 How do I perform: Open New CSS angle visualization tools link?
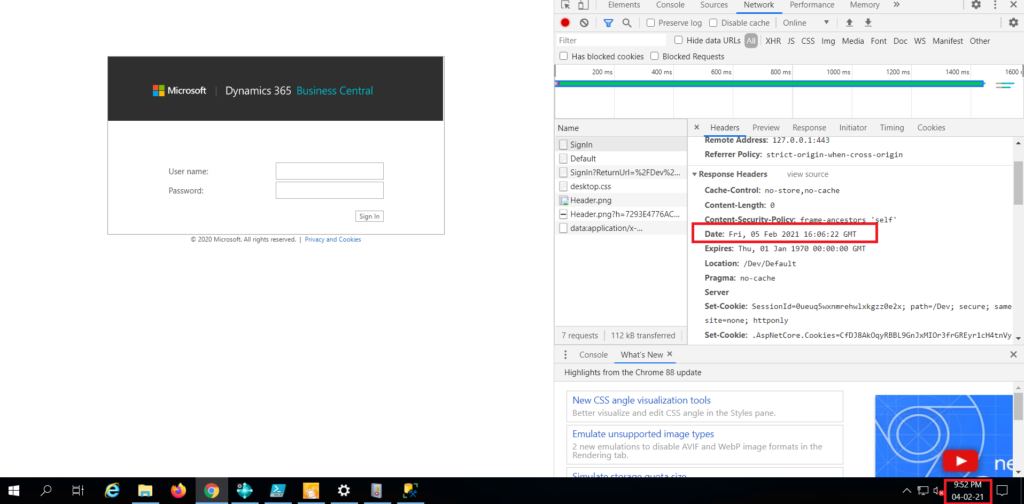click(x=641, y=400)
